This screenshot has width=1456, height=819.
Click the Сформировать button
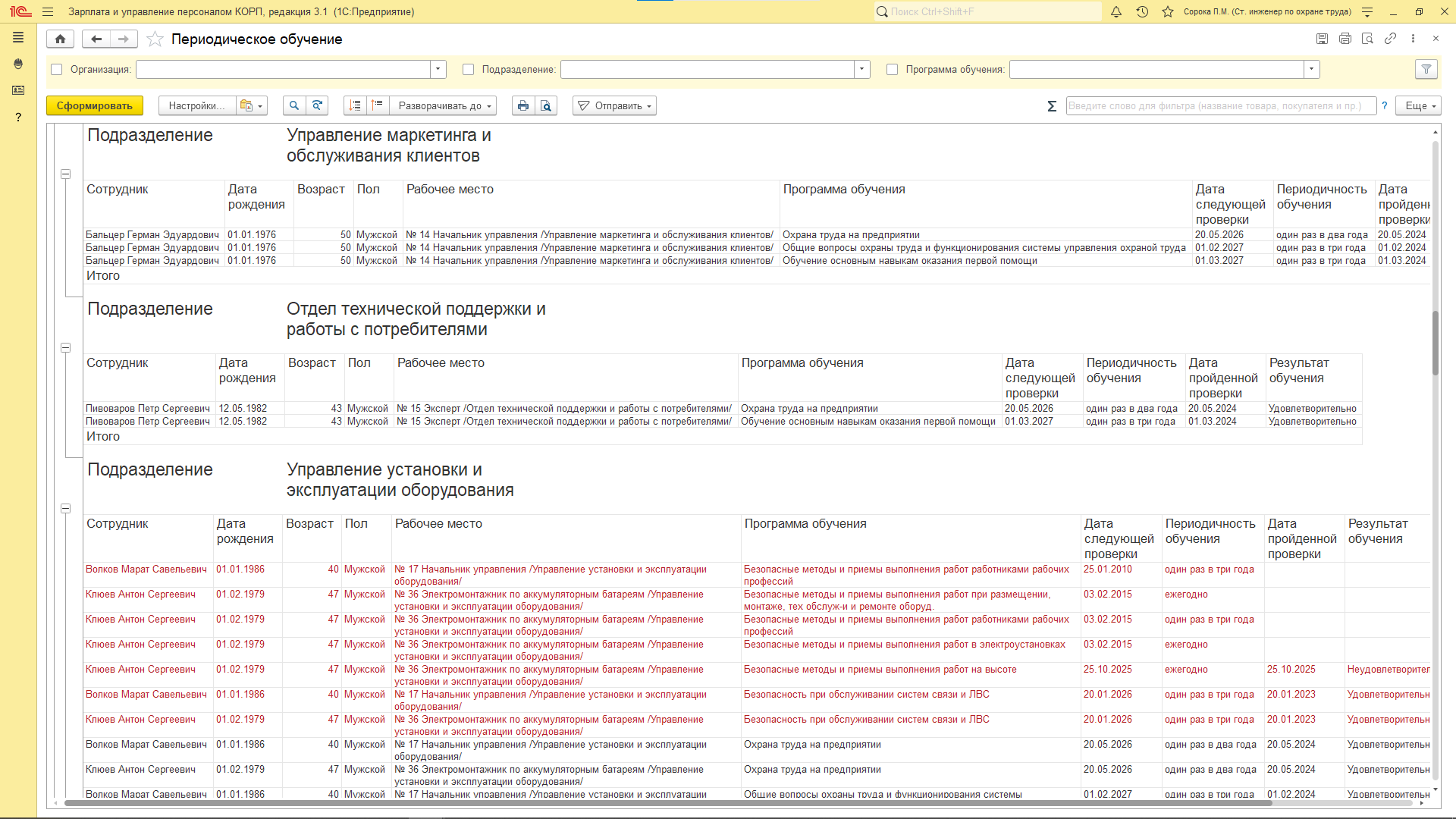tap(95, 106)
